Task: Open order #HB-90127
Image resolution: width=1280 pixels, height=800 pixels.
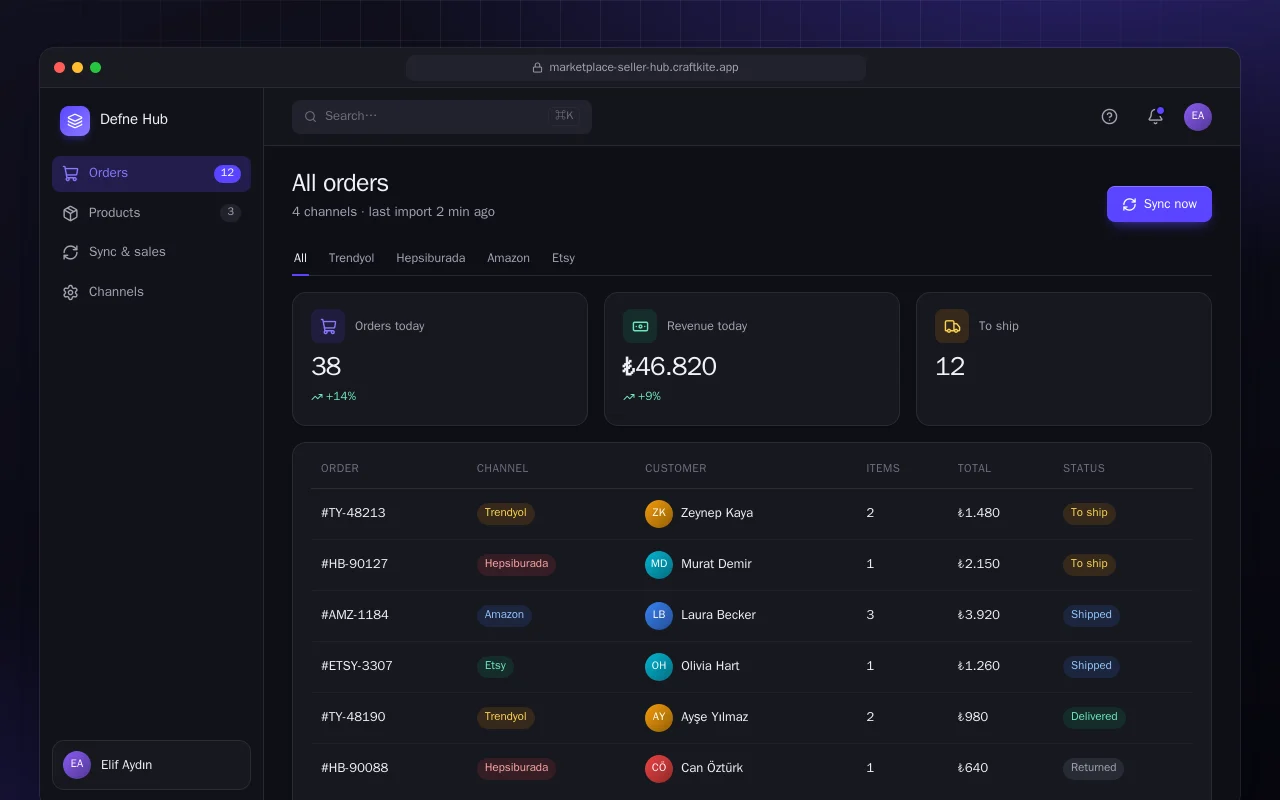Action: (x=354, y=564)
